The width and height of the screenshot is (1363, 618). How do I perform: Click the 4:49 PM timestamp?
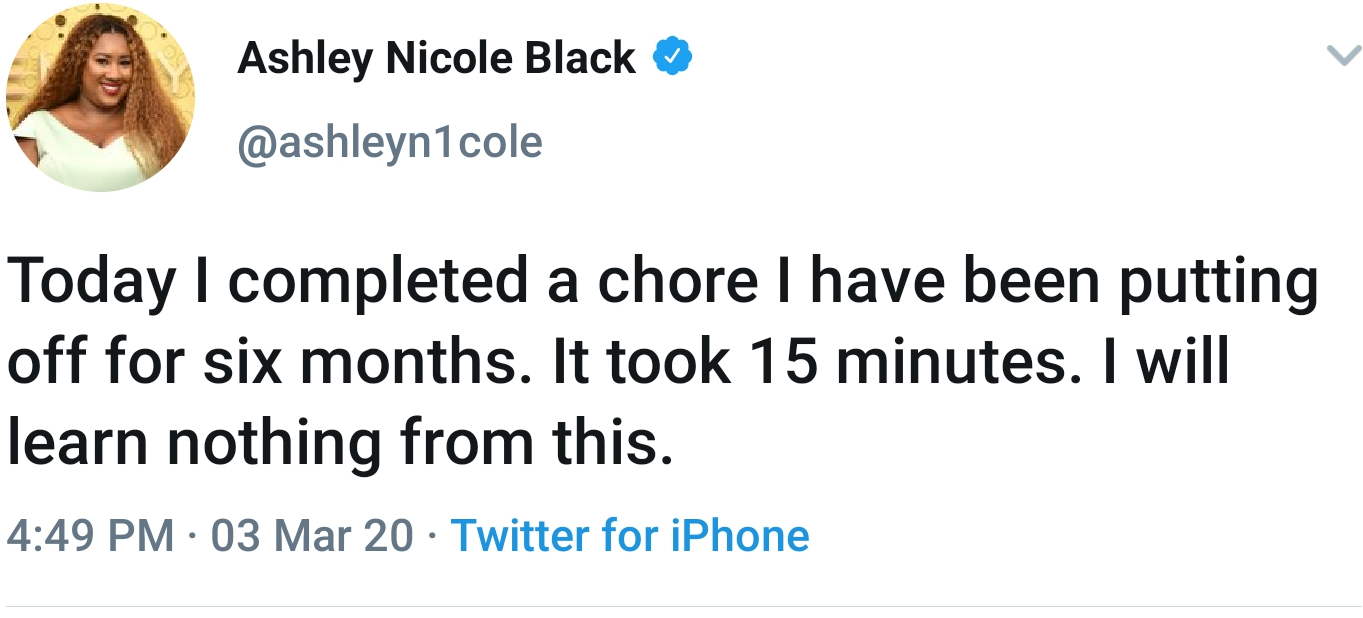click(90, 536)
